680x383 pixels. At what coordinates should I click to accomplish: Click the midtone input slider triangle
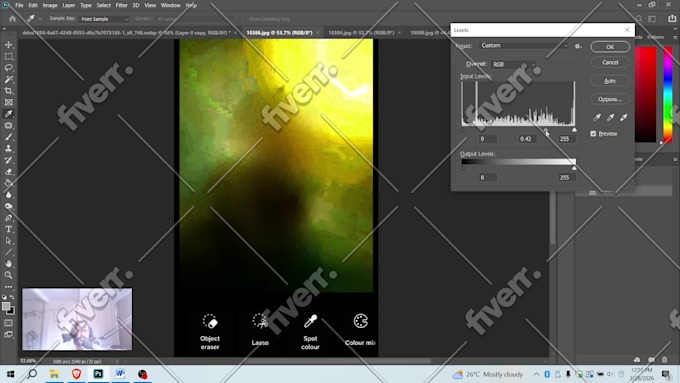point(546,130)
